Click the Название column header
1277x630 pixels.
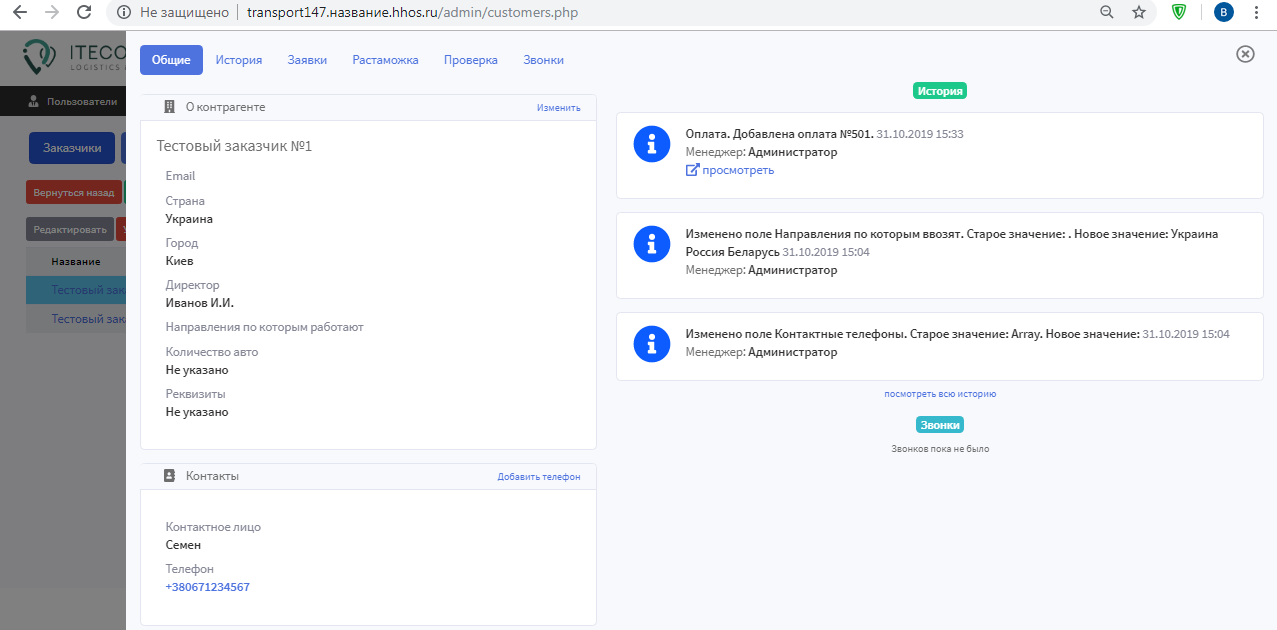(x=76, y=262)
